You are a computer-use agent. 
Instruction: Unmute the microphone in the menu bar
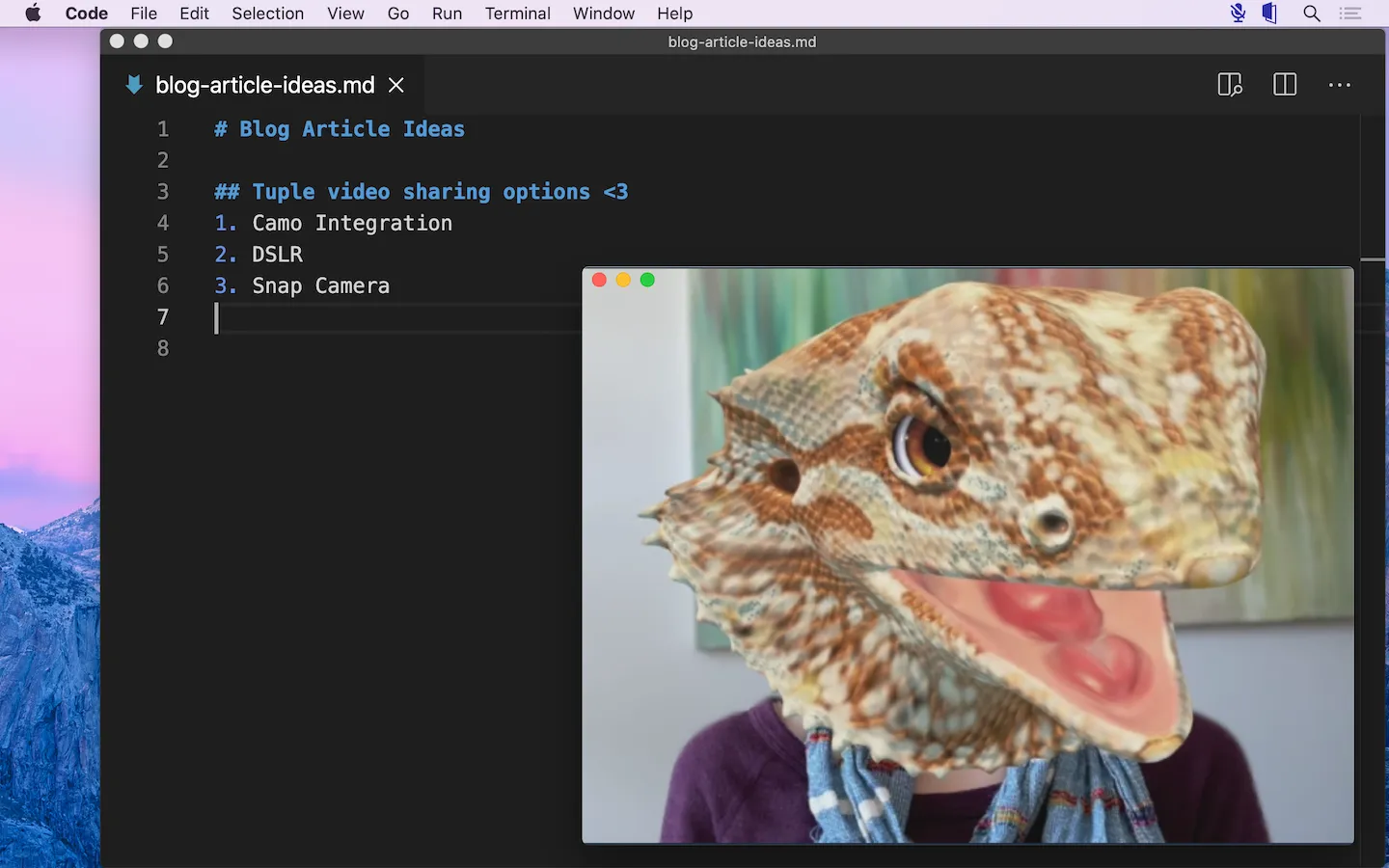(1237, 14)
